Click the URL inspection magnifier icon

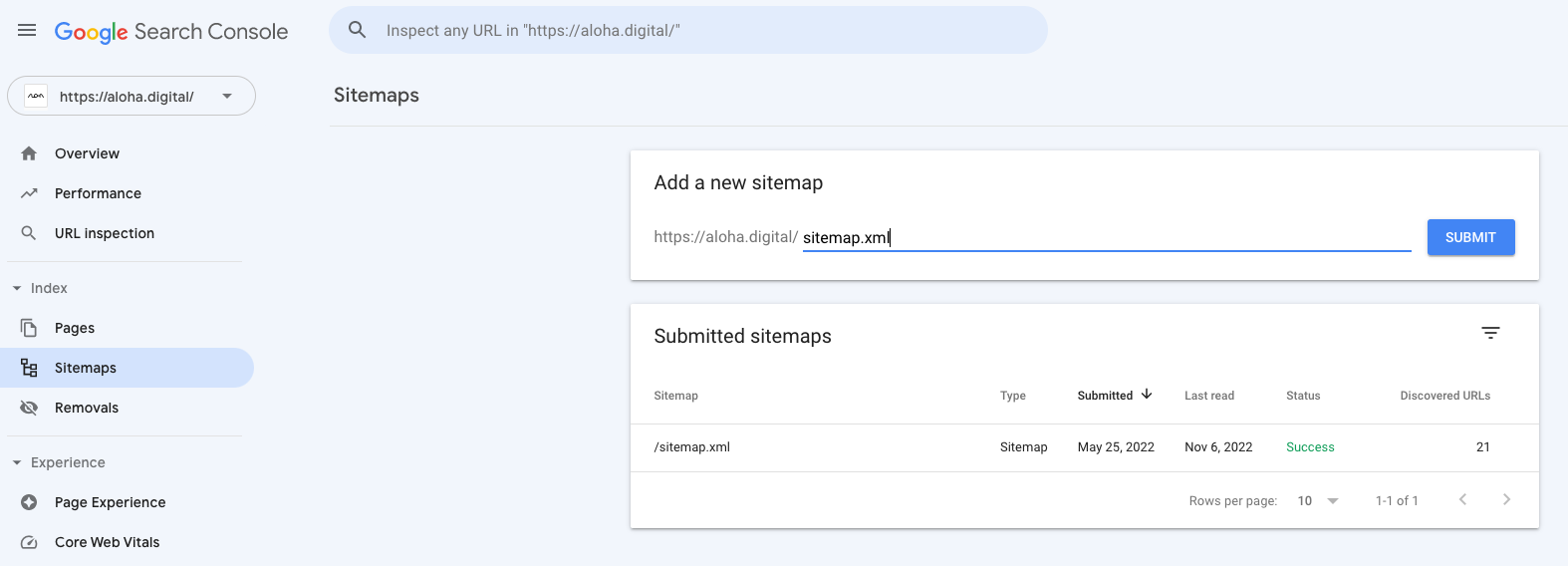(x=29, y=233)
